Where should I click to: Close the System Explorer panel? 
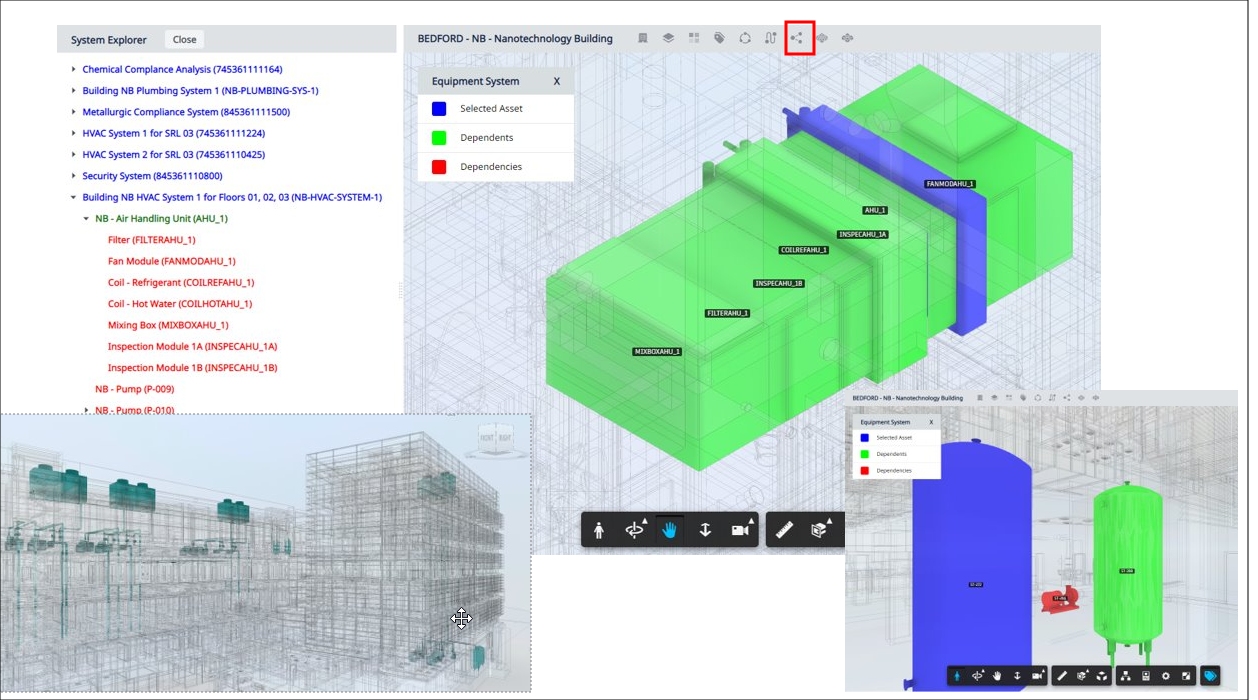tap(184, 40)
